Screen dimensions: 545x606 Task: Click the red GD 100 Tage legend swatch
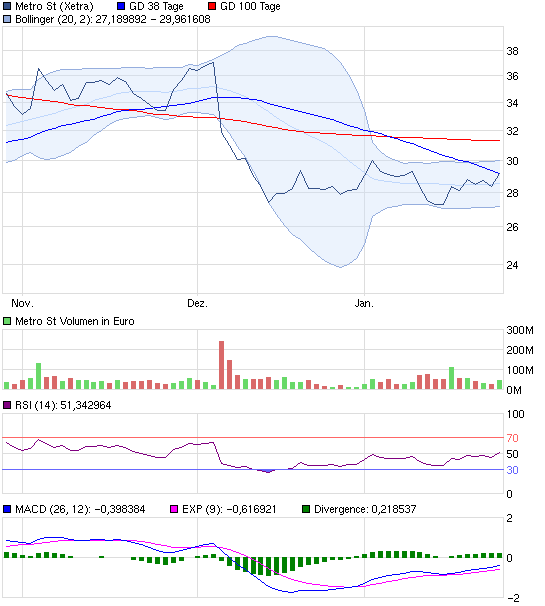tap(212, 7)
